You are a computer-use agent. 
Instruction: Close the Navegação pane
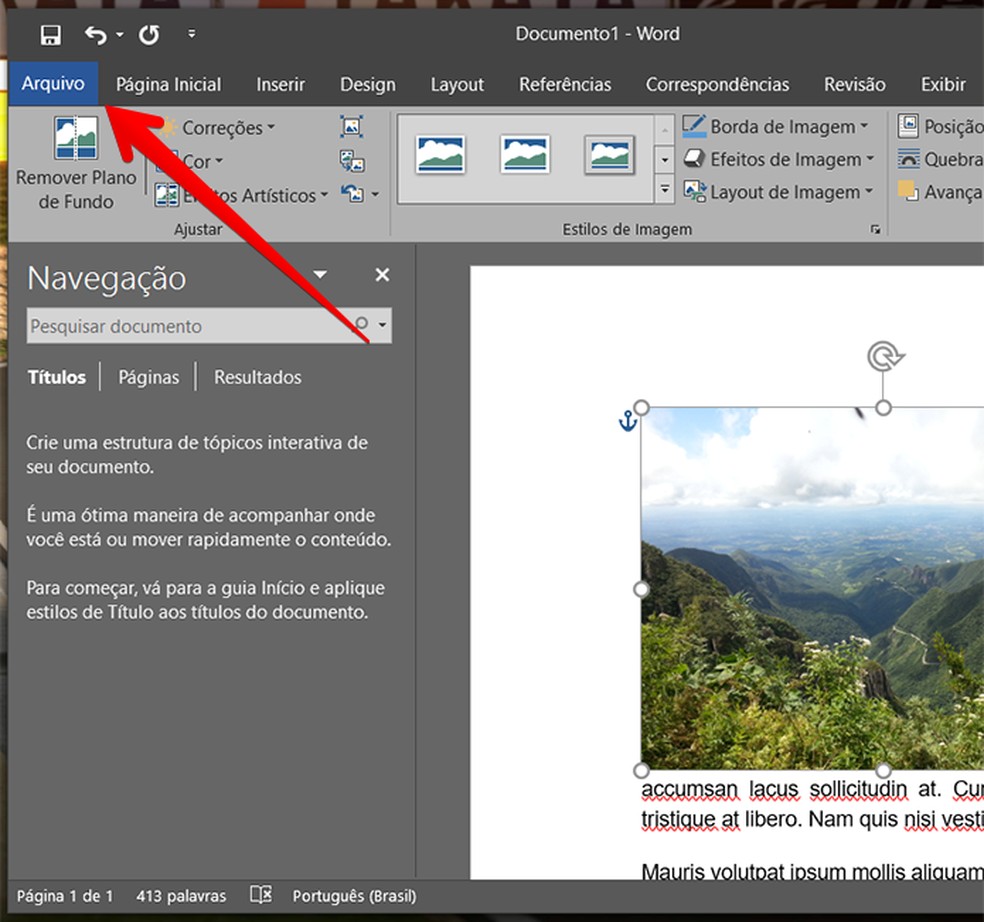click(382, 275)
